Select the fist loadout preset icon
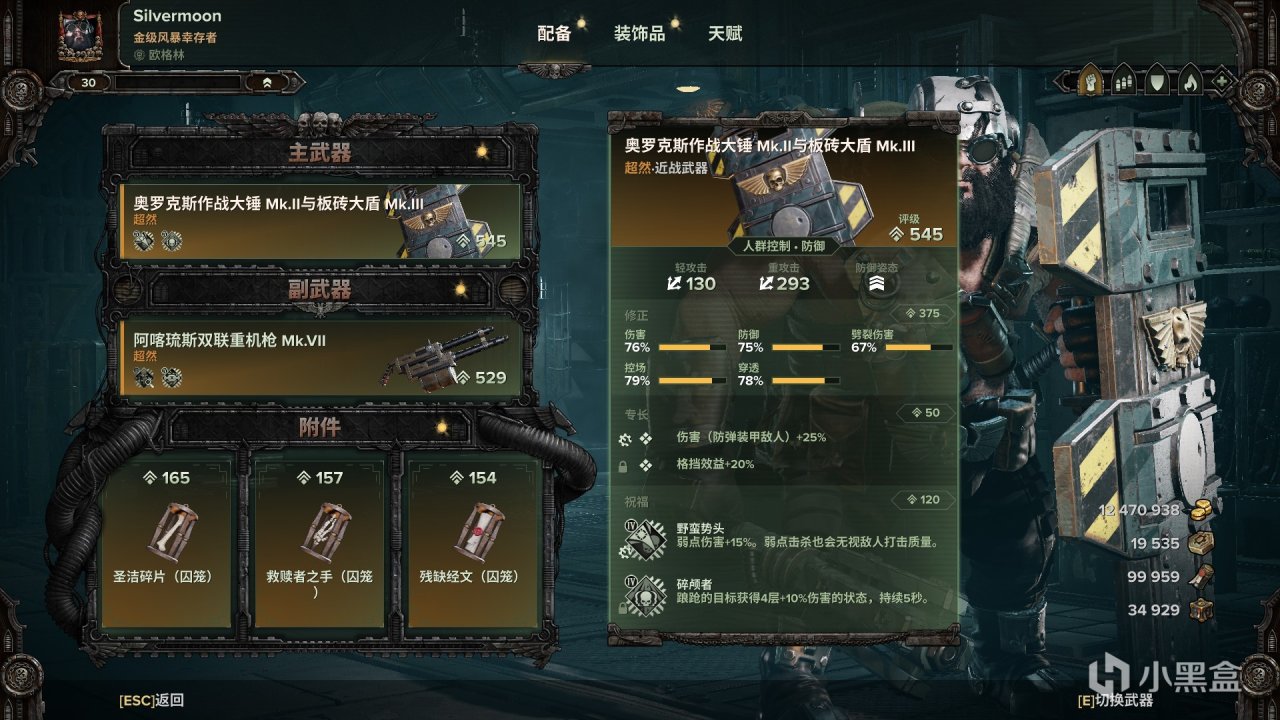 pos(1090,81)
